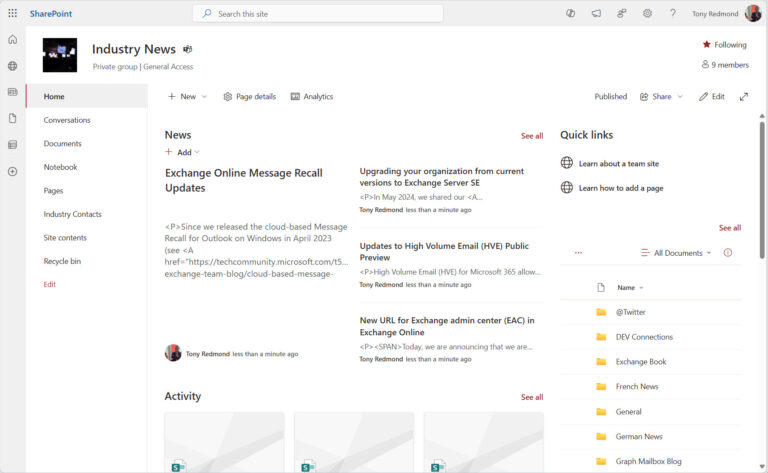Viewport: 768px width, 473px height.
Task: Open the Share dropdown
Action: [660, 97]
